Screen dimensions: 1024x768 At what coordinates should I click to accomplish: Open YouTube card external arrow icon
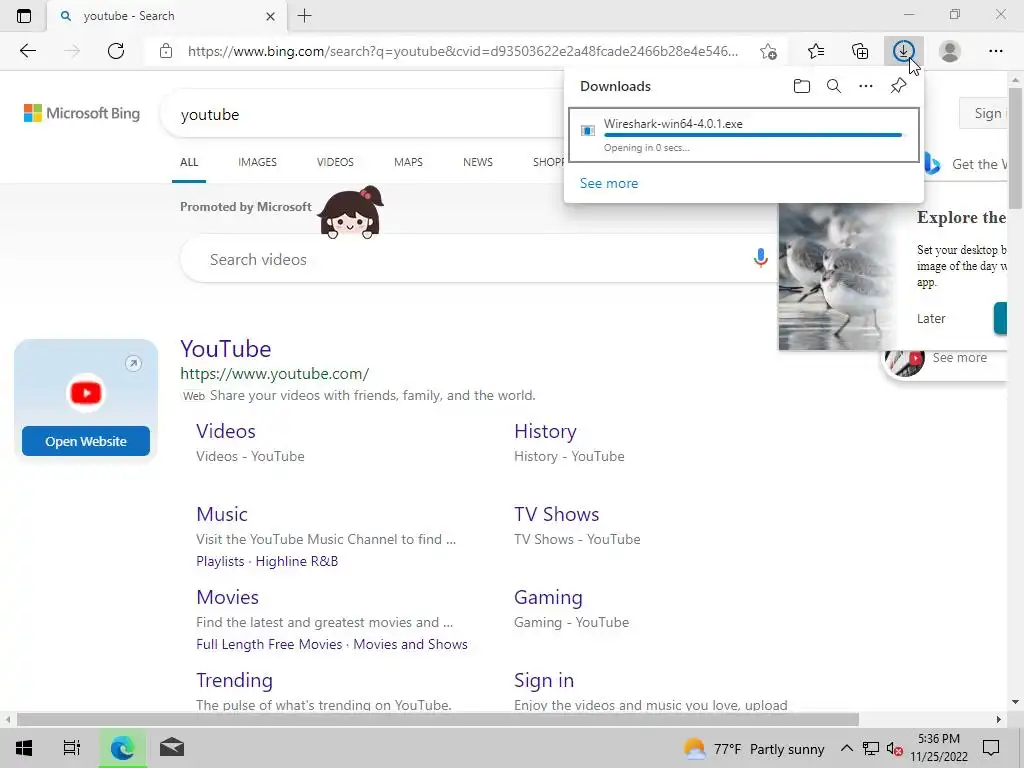(133, 363)
